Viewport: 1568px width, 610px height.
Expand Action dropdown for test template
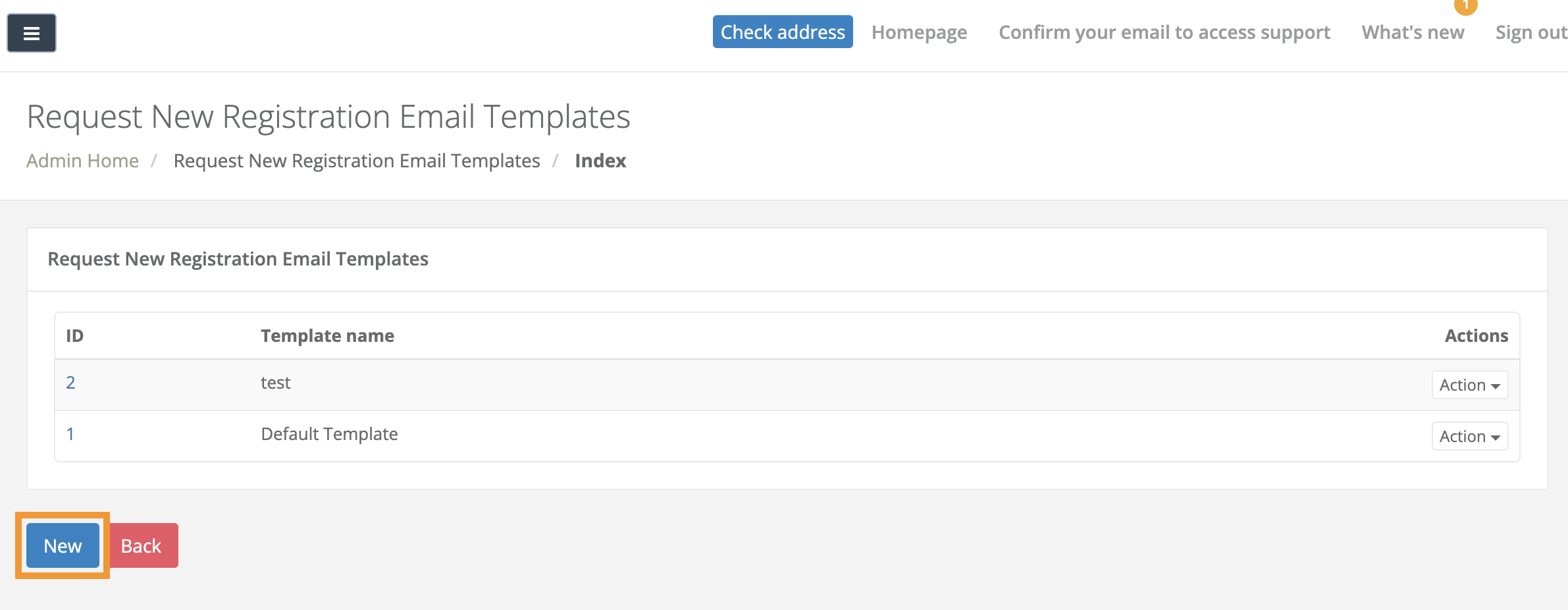point(1469,385)
